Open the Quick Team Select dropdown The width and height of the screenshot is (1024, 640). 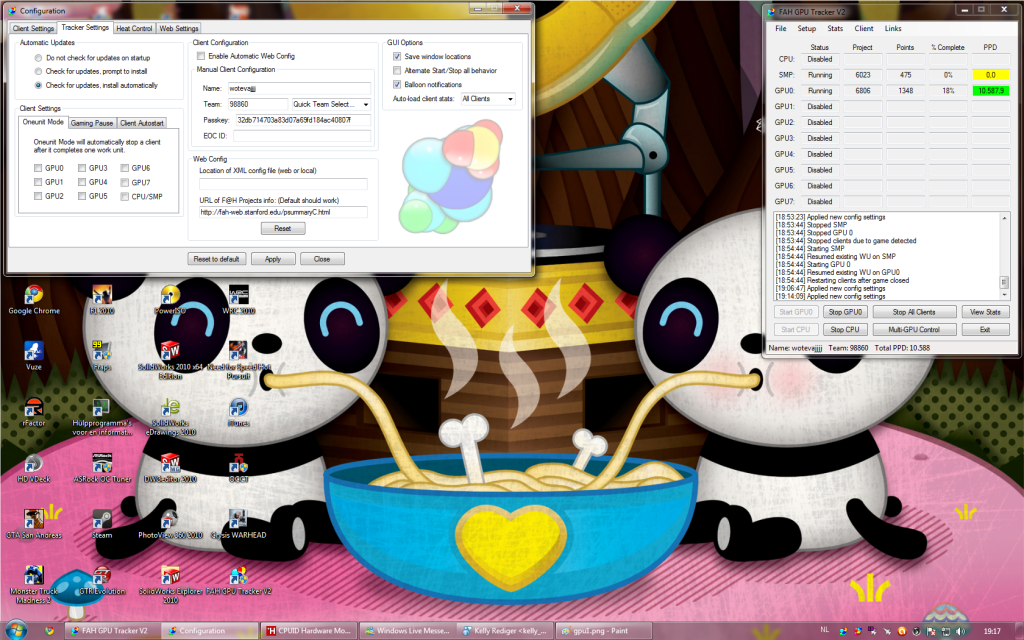(331, 104)
